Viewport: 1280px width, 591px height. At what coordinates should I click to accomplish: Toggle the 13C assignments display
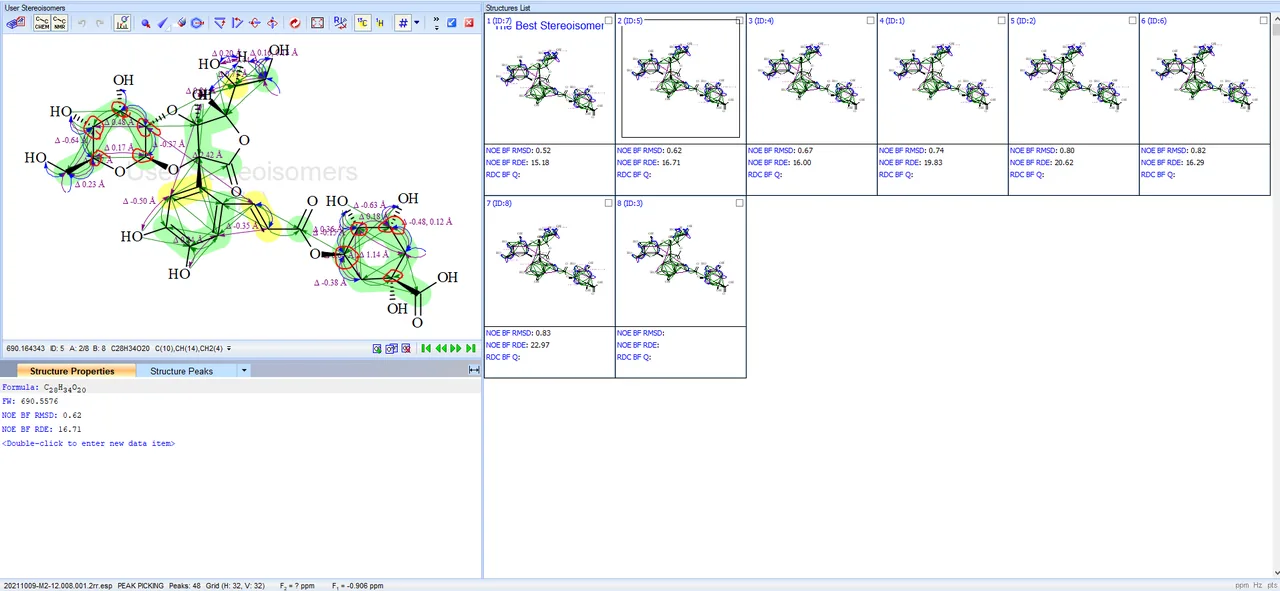(x=362, y=23)
